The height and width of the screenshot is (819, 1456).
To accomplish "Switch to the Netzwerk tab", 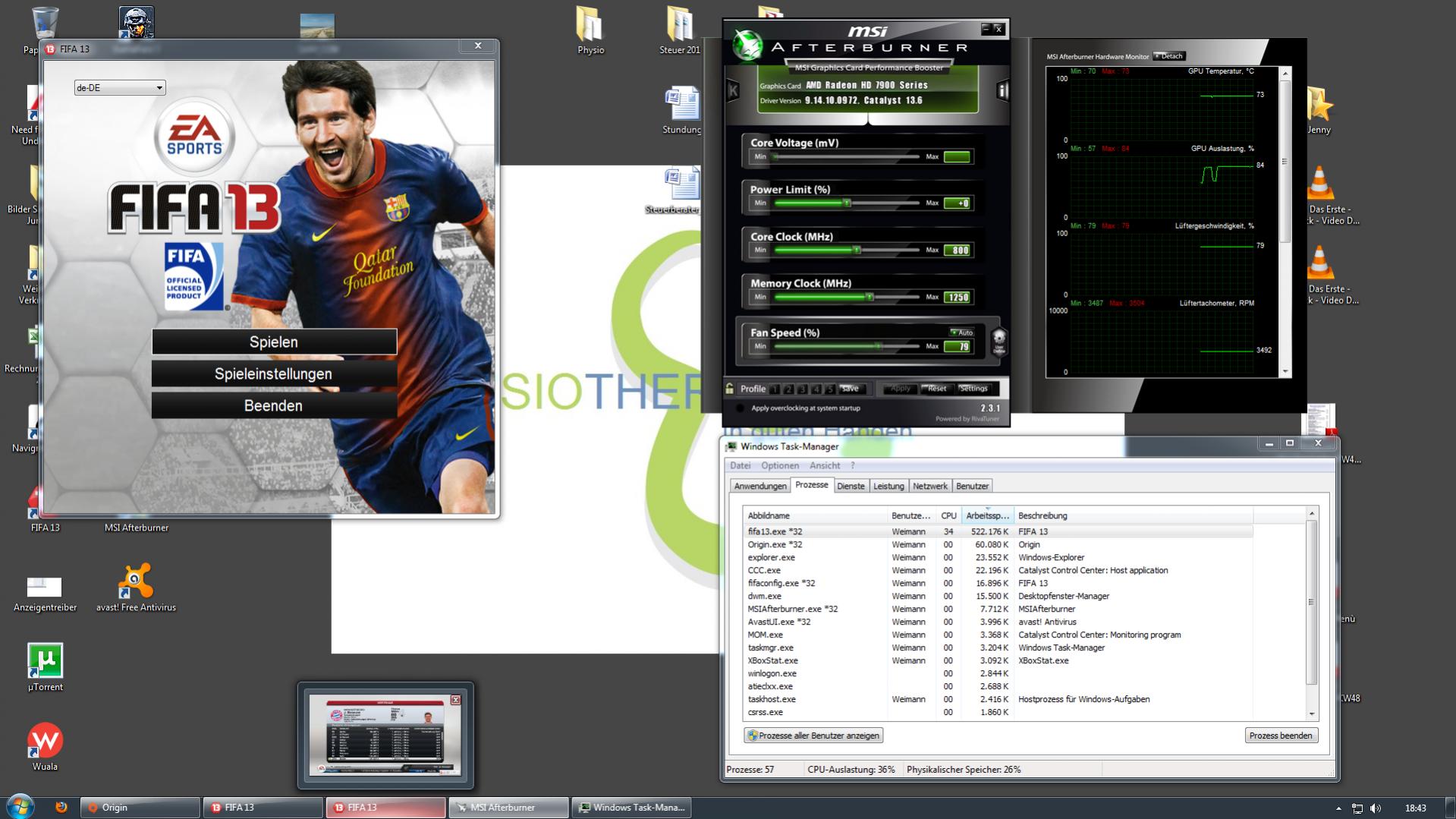I will [930, 487].
